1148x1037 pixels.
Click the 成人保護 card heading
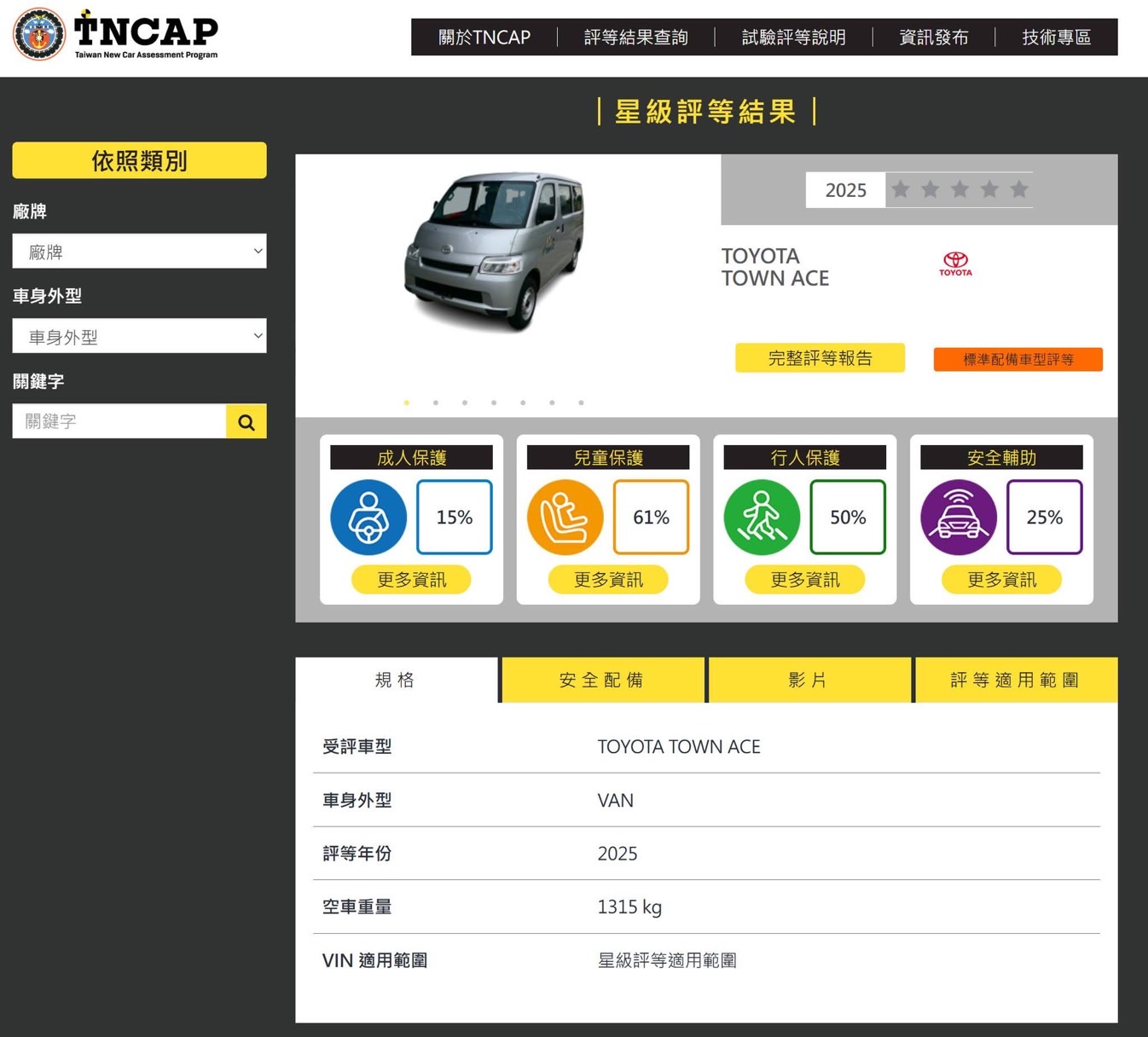411,458
